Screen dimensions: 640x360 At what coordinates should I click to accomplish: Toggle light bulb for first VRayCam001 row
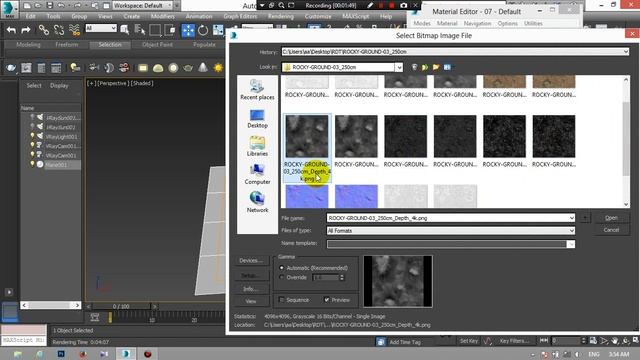pos(32,145)
